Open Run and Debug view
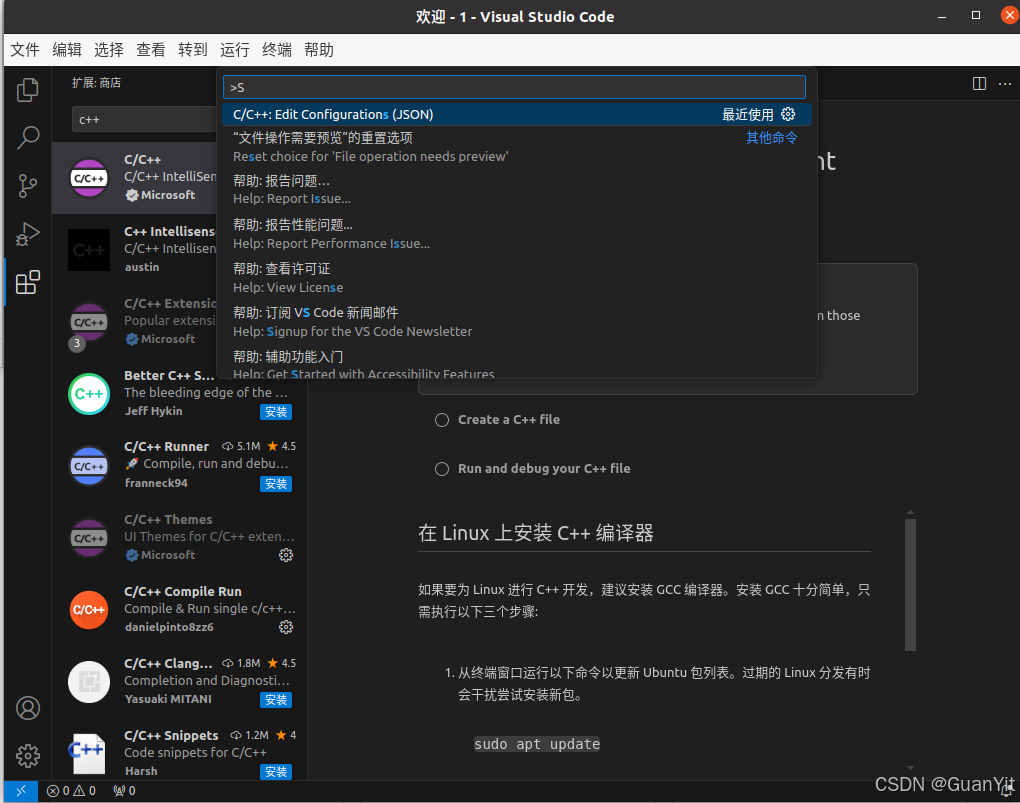 pos(27,234)
